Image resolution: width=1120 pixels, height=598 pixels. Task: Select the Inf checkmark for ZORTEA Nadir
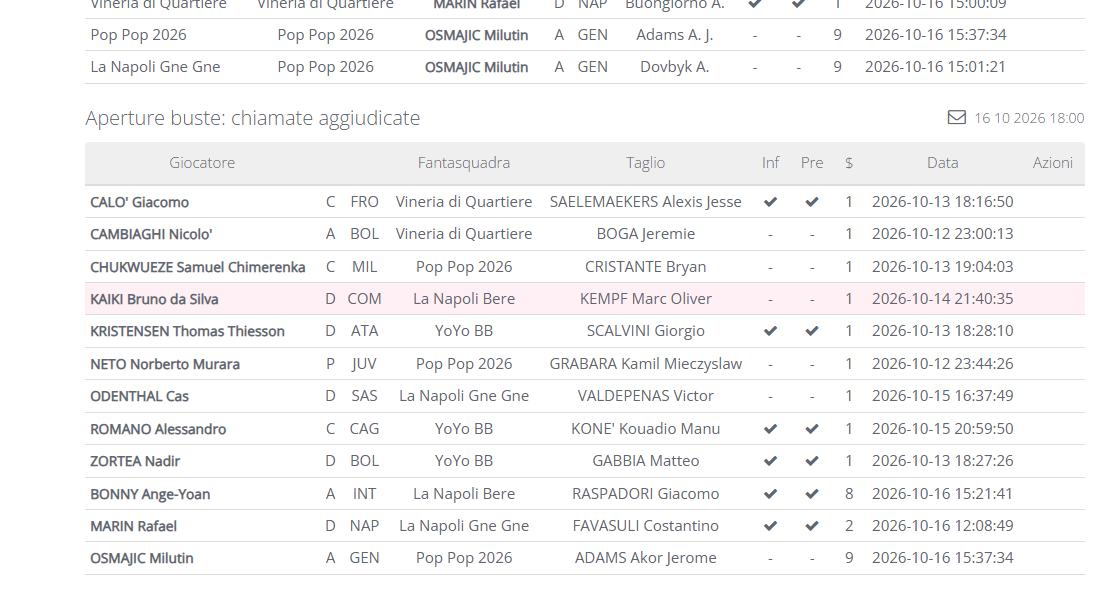[x=770, y=462]
